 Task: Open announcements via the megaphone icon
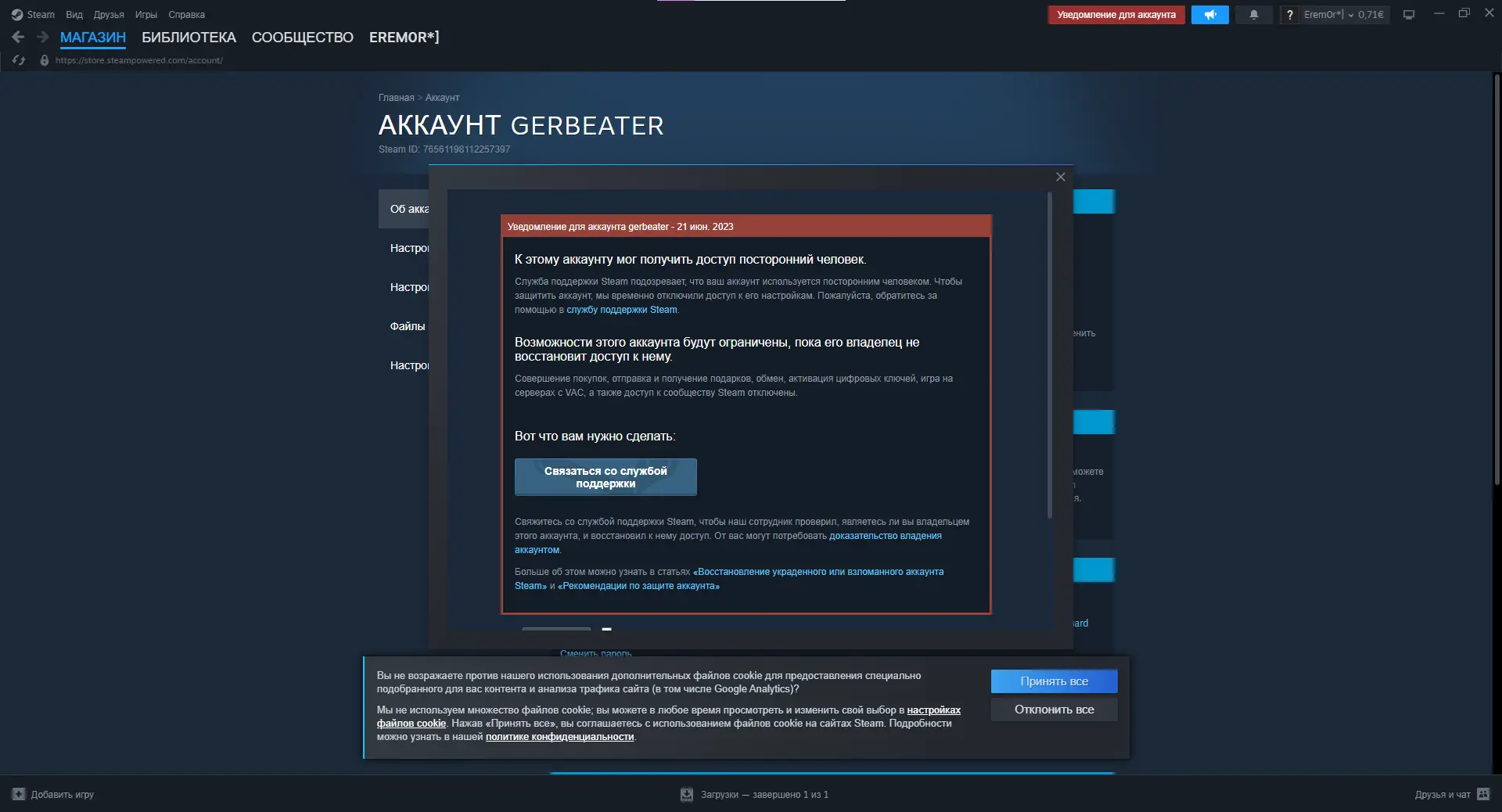1210,15
